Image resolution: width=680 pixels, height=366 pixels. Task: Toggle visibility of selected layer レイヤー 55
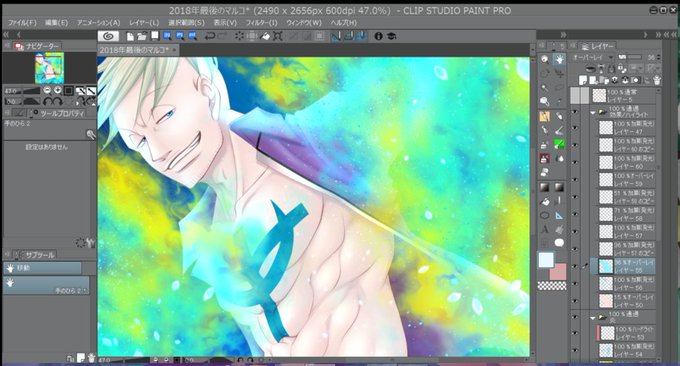pyautogui.click(x=575, y=266)
